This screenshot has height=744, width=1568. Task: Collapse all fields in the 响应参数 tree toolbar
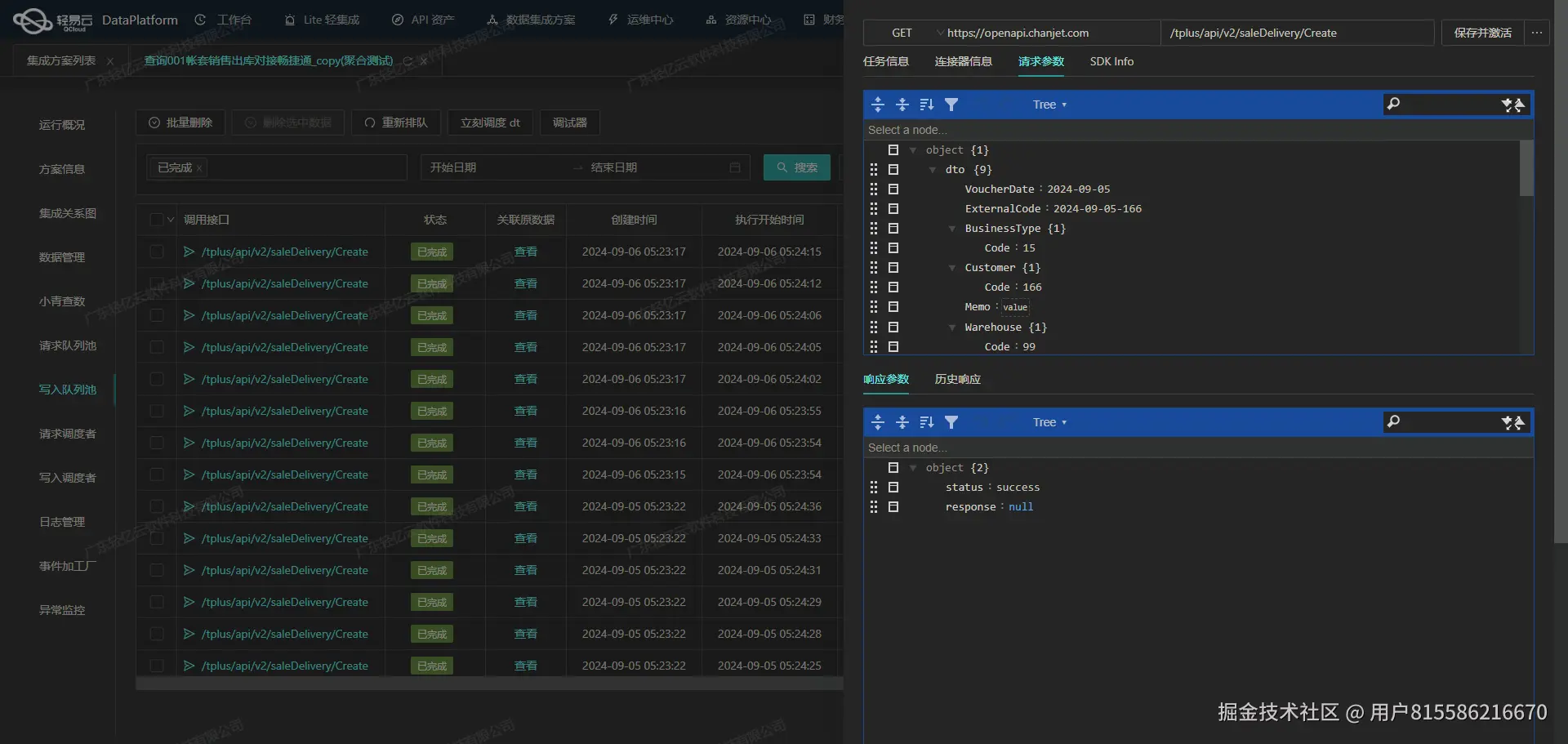902,422
